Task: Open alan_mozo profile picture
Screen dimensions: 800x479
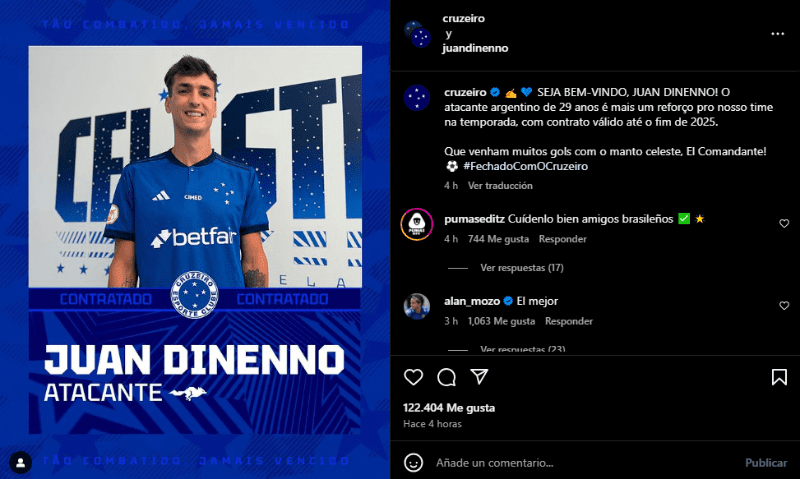Action: (417, 307)
